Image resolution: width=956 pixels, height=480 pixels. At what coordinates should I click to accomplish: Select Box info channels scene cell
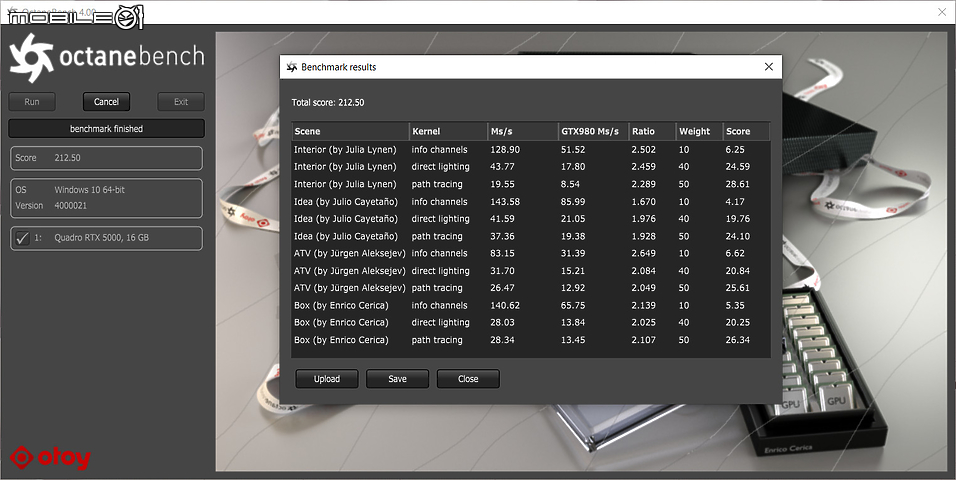pyautogui.click(x=341, y=306)
